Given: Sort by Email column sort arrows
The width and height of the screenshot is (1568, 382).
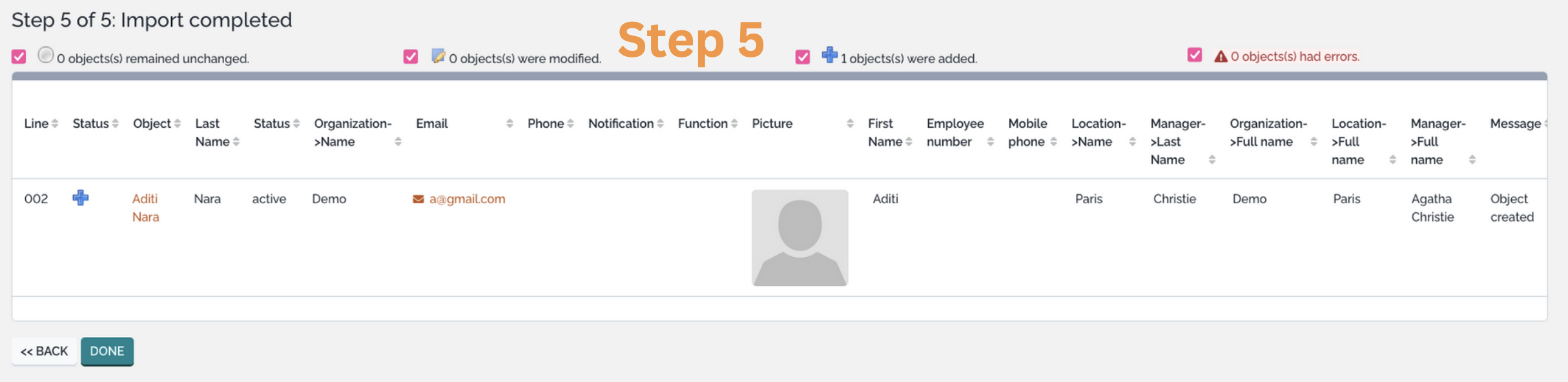Looking at the screenshot, I should click(510, 123).
